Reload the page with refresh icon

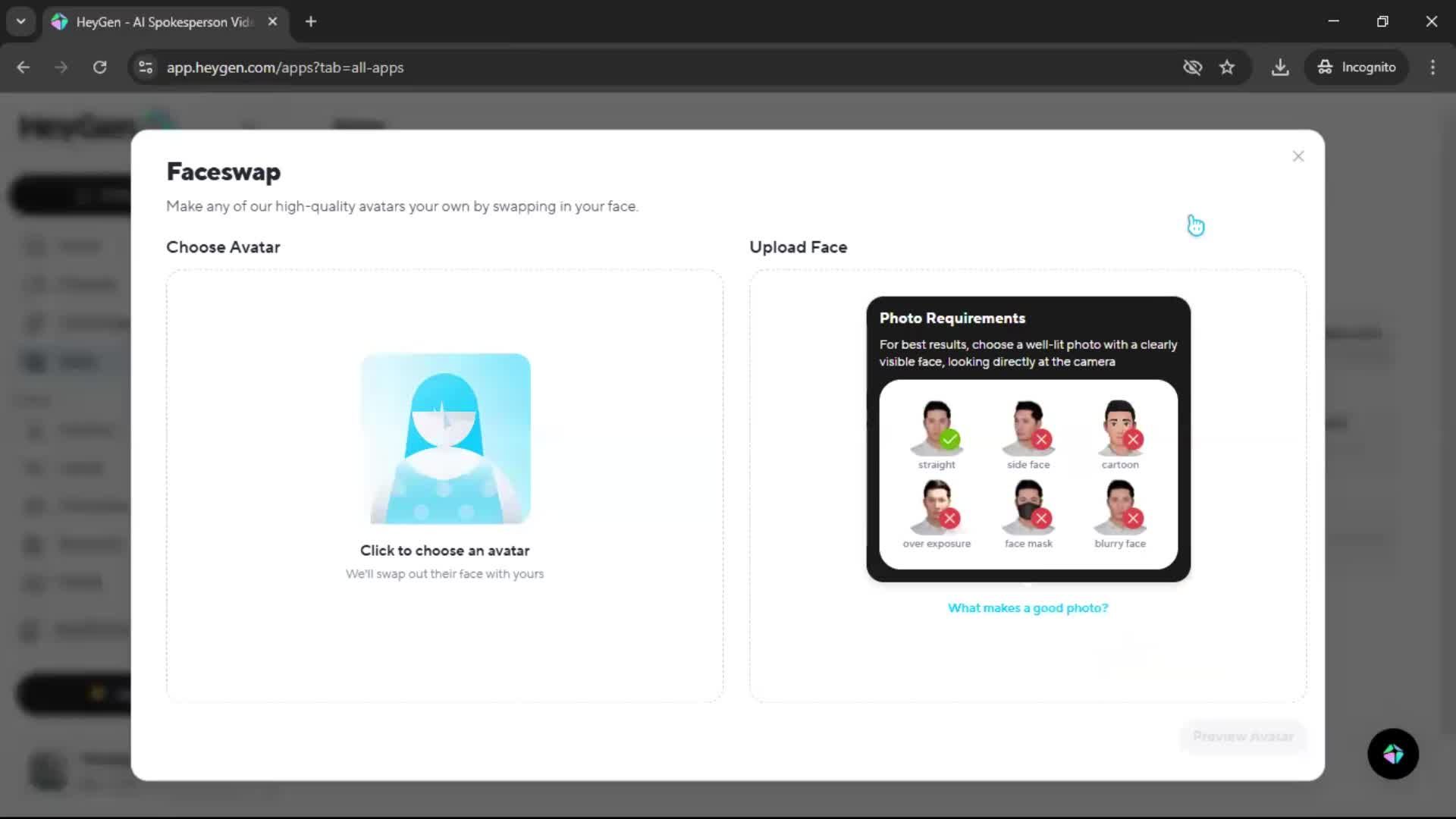[x=99, y=67]
